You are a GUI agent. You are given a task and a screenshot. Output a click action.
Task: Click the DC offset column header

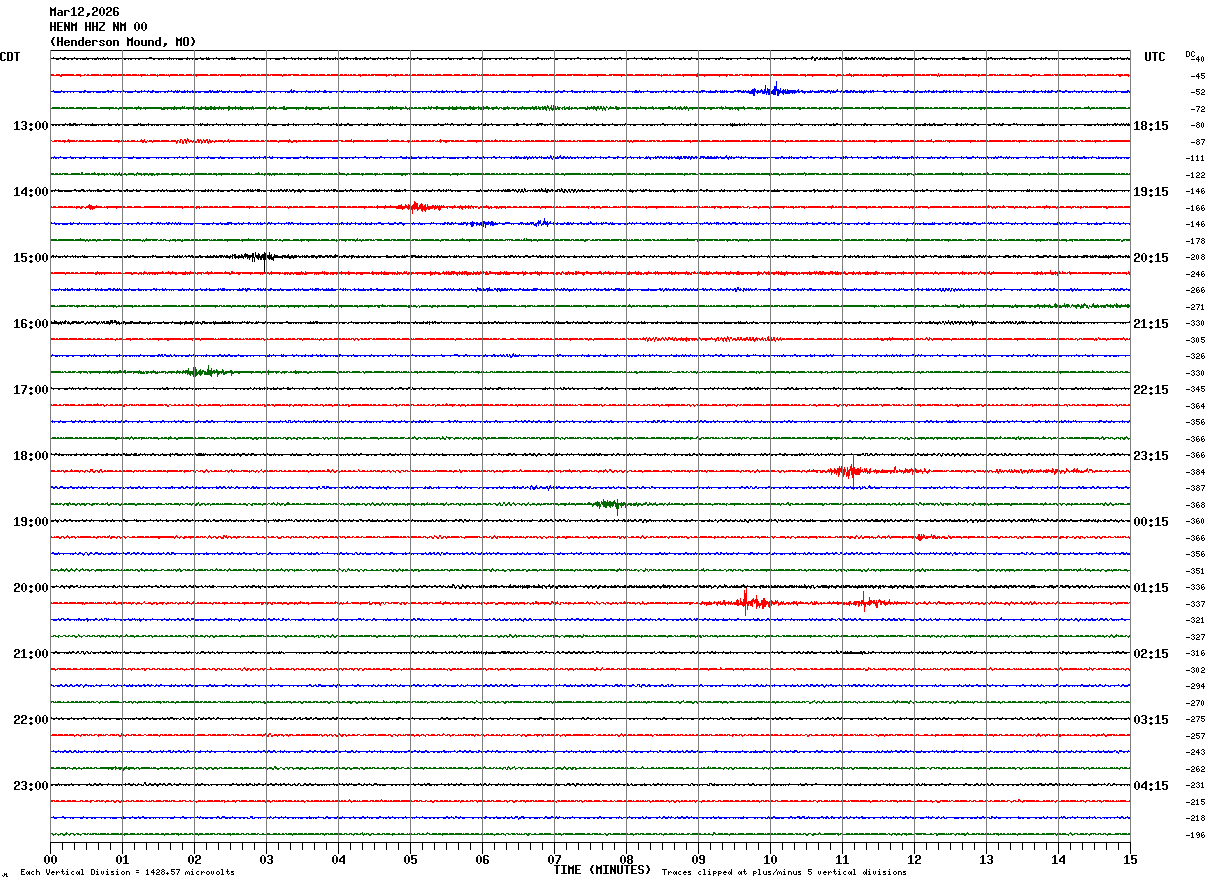(x=1190, y=54)
